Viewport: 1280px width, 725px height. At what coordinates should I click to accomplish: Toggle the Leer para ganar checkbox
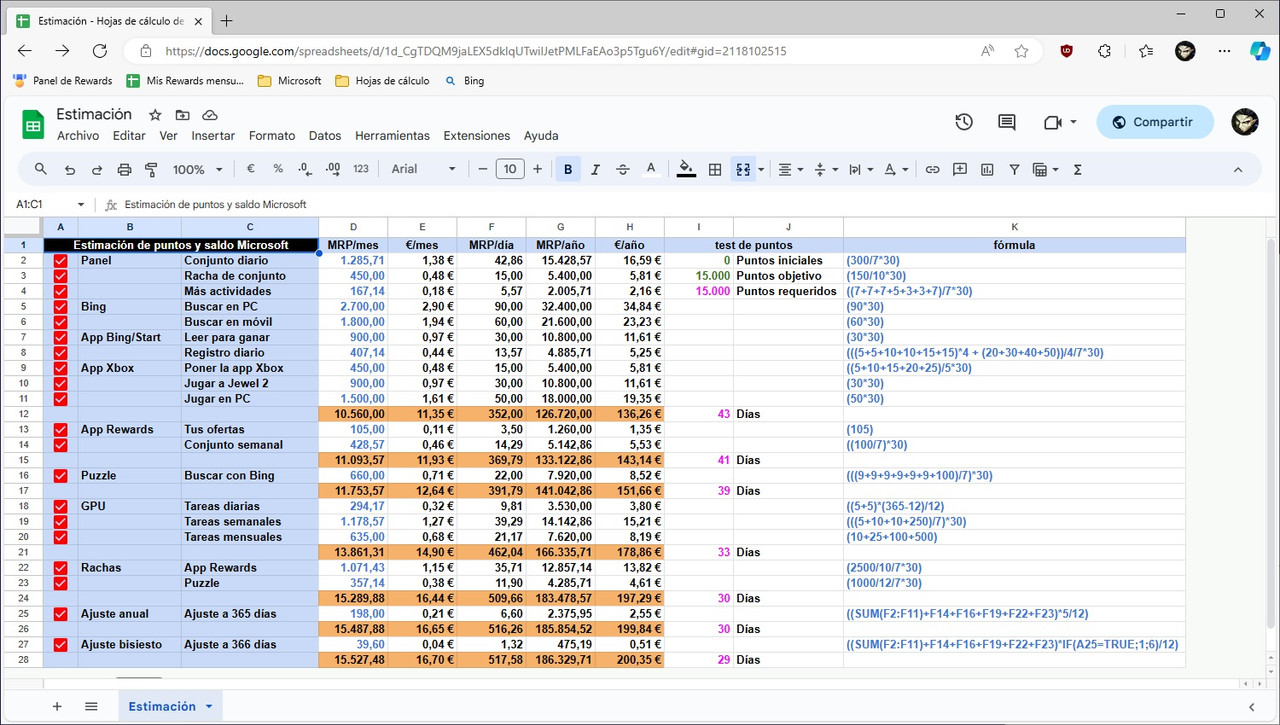click(x=61, y=337)
